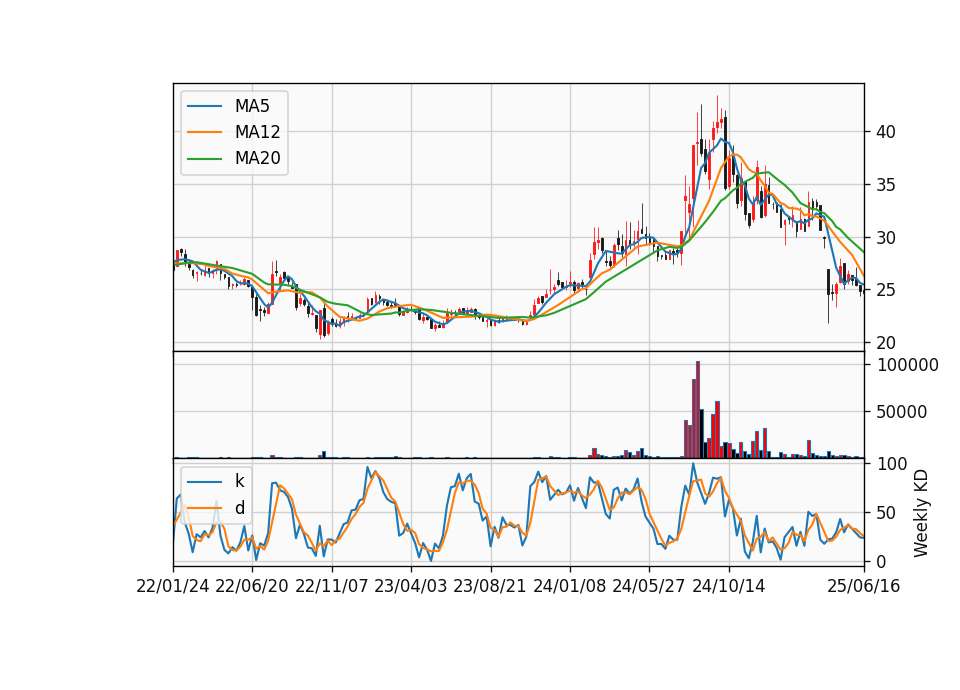
Task: Click the volume axis value 50000
Action: click(902, 413)
